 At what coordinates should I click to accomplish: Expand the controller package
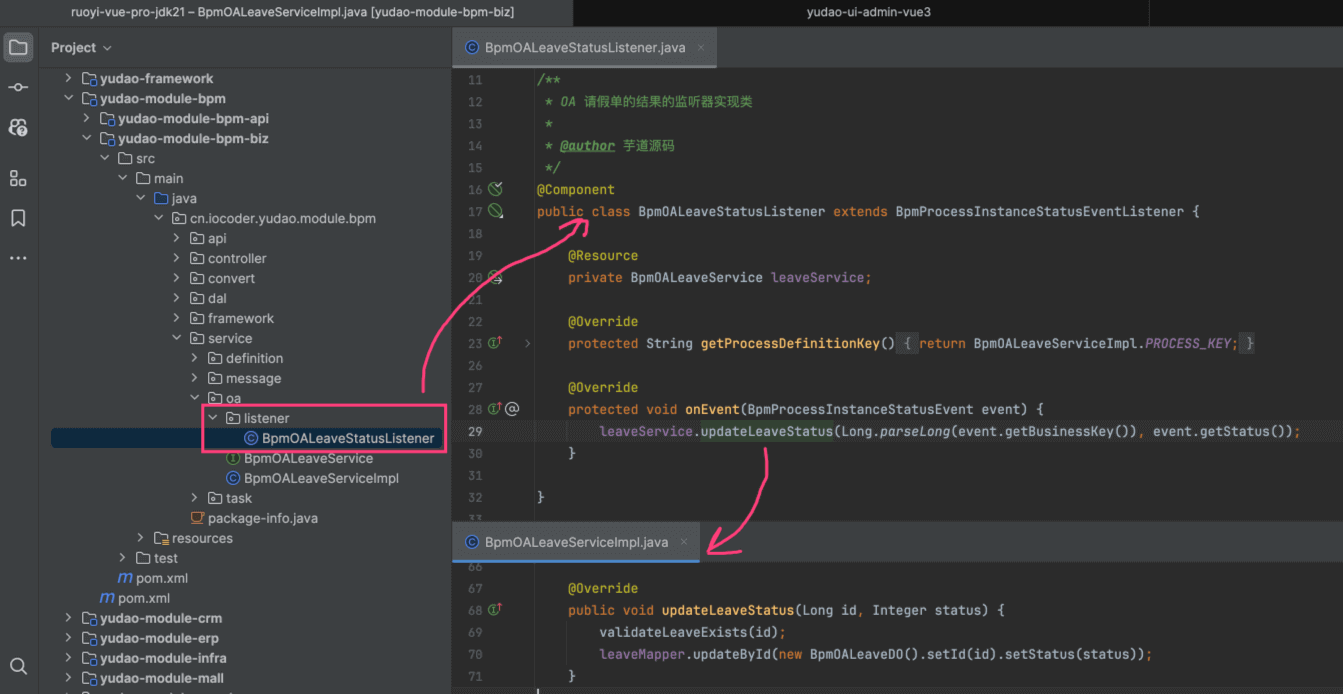point(176,258)
